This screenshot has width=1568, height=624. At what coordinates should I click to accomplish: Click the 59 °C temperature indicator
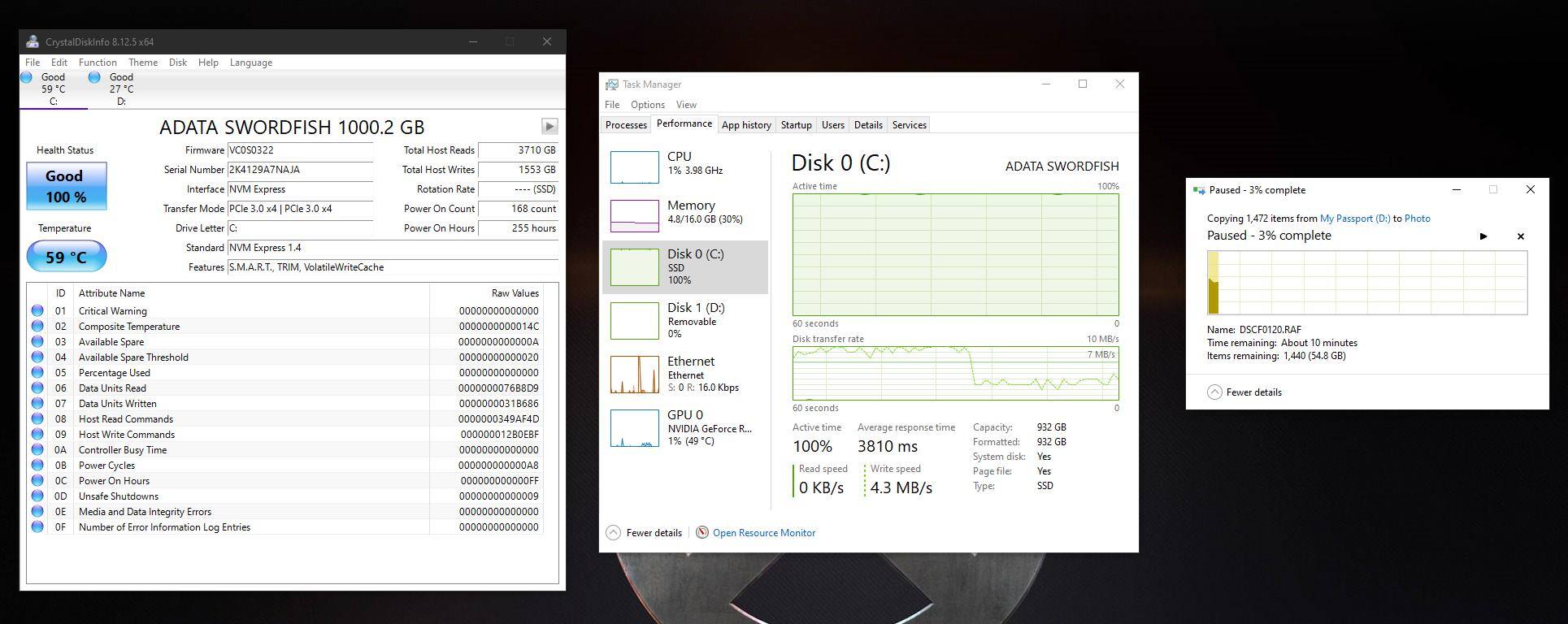click(x=66, y=257)
